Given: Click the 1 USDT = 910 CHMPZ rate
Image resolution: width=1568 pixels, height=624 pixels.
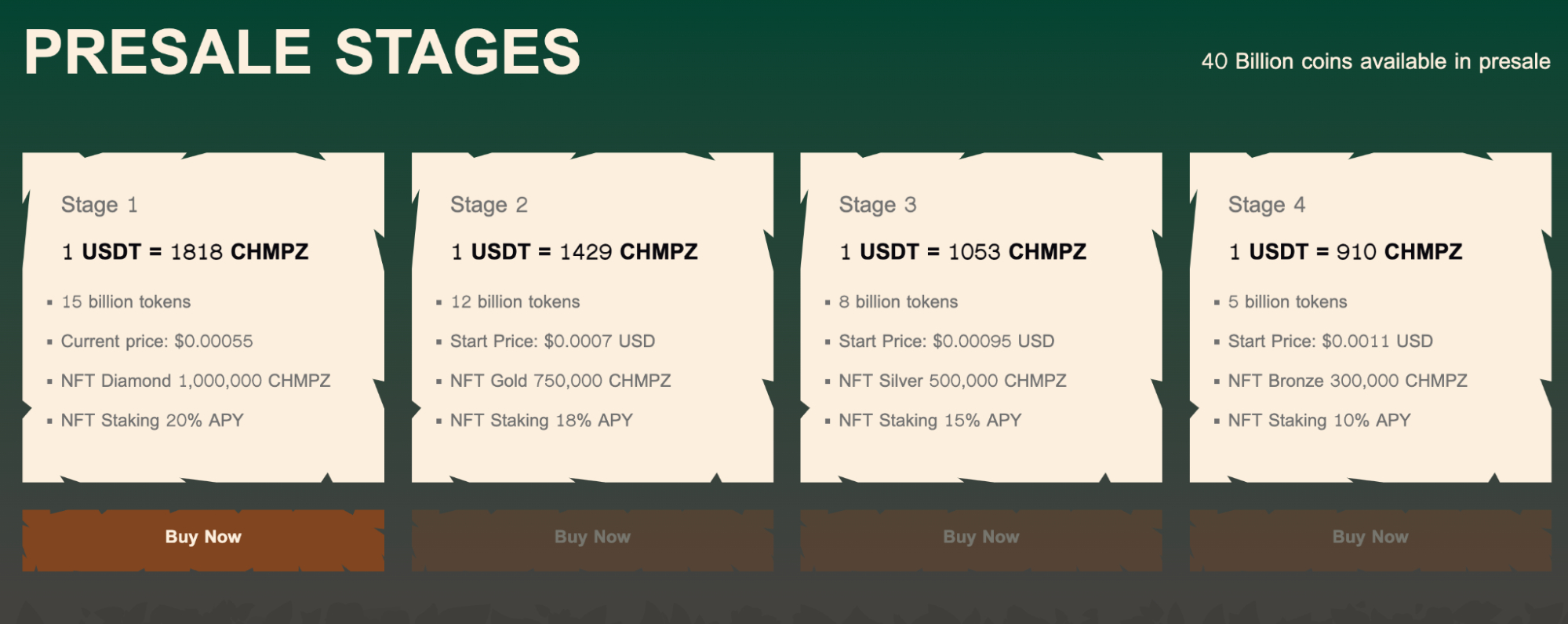Looking at the screenshot, I should click(x=1345, y=251).
